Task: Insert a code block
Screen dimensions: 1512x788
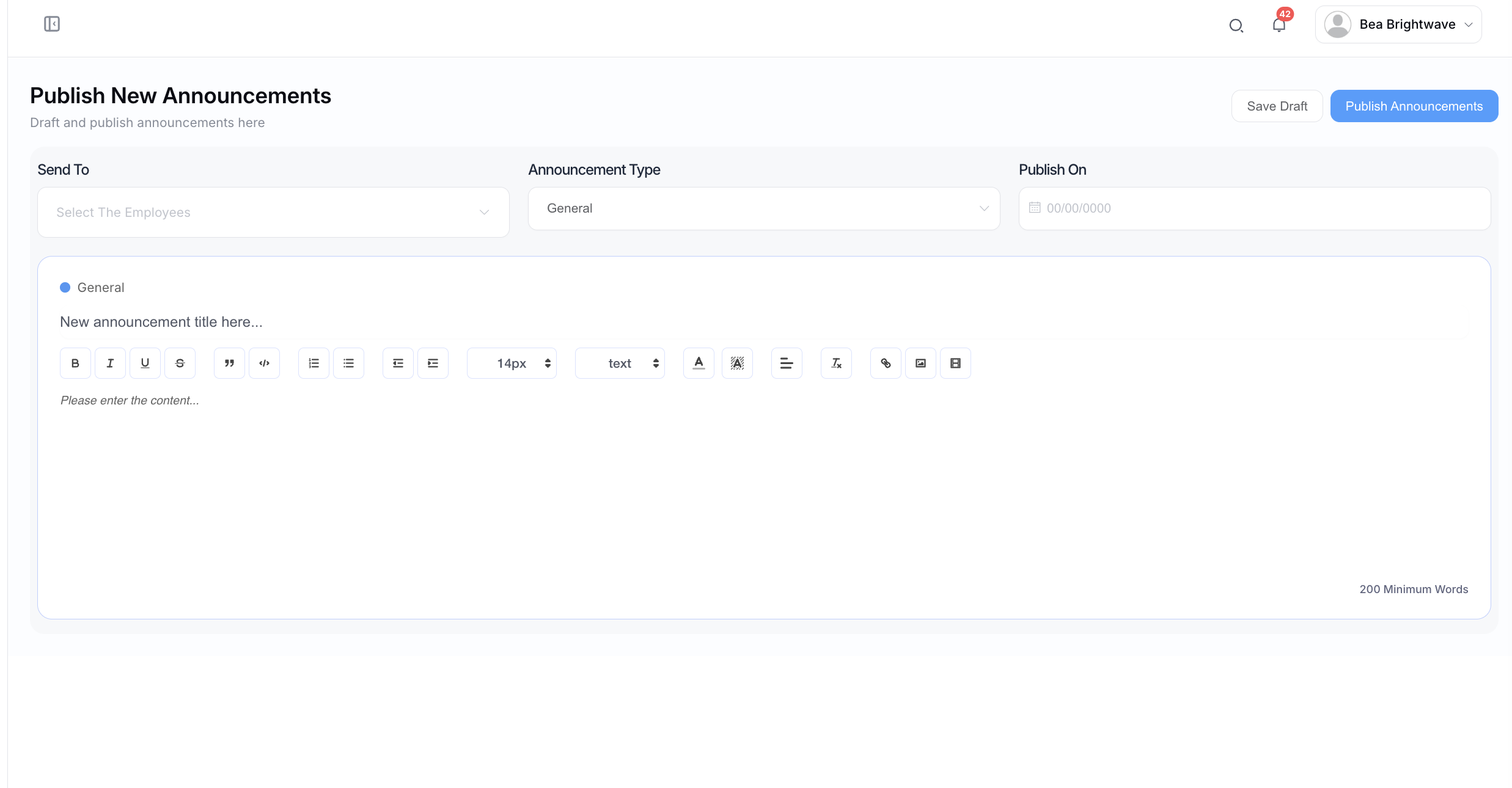Action: (264, 363)
